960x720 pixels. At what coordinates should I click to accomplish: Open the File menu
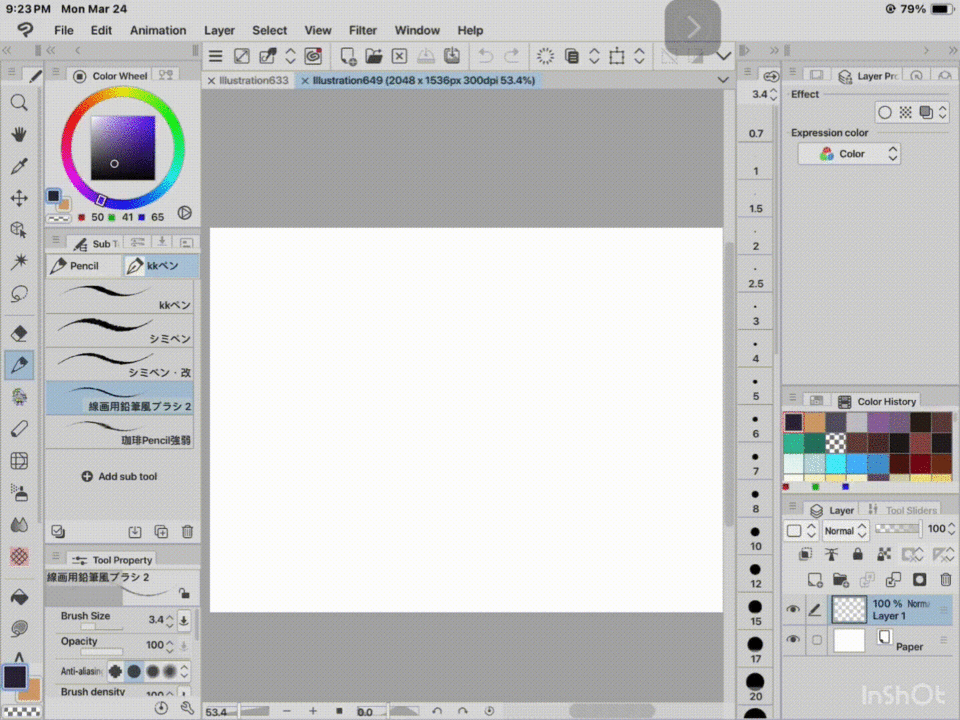[x=64, y=30]
